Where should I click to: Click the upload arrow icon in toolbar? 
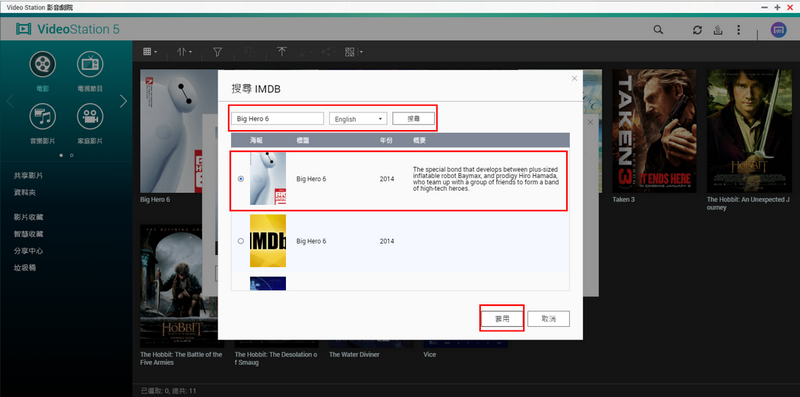pyautogui.click(x=281, y=52)
